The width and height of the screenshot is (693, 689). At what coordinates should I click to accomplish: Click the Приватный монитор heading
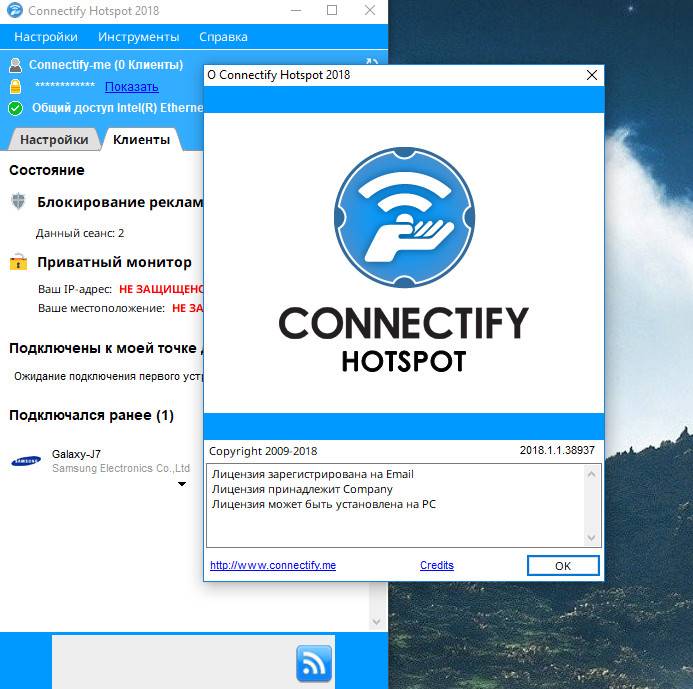[x=114, y=262]
